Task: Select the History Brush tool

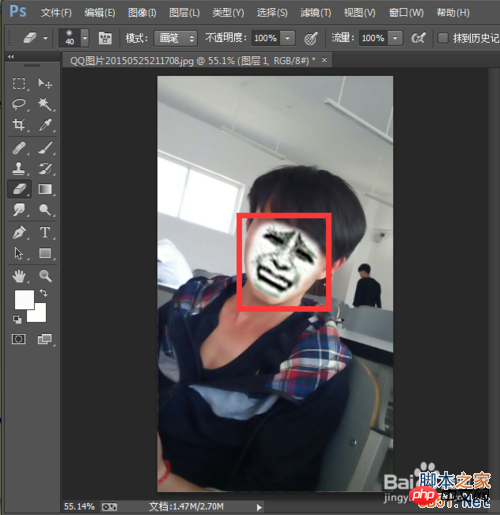Action: (45, 169)
